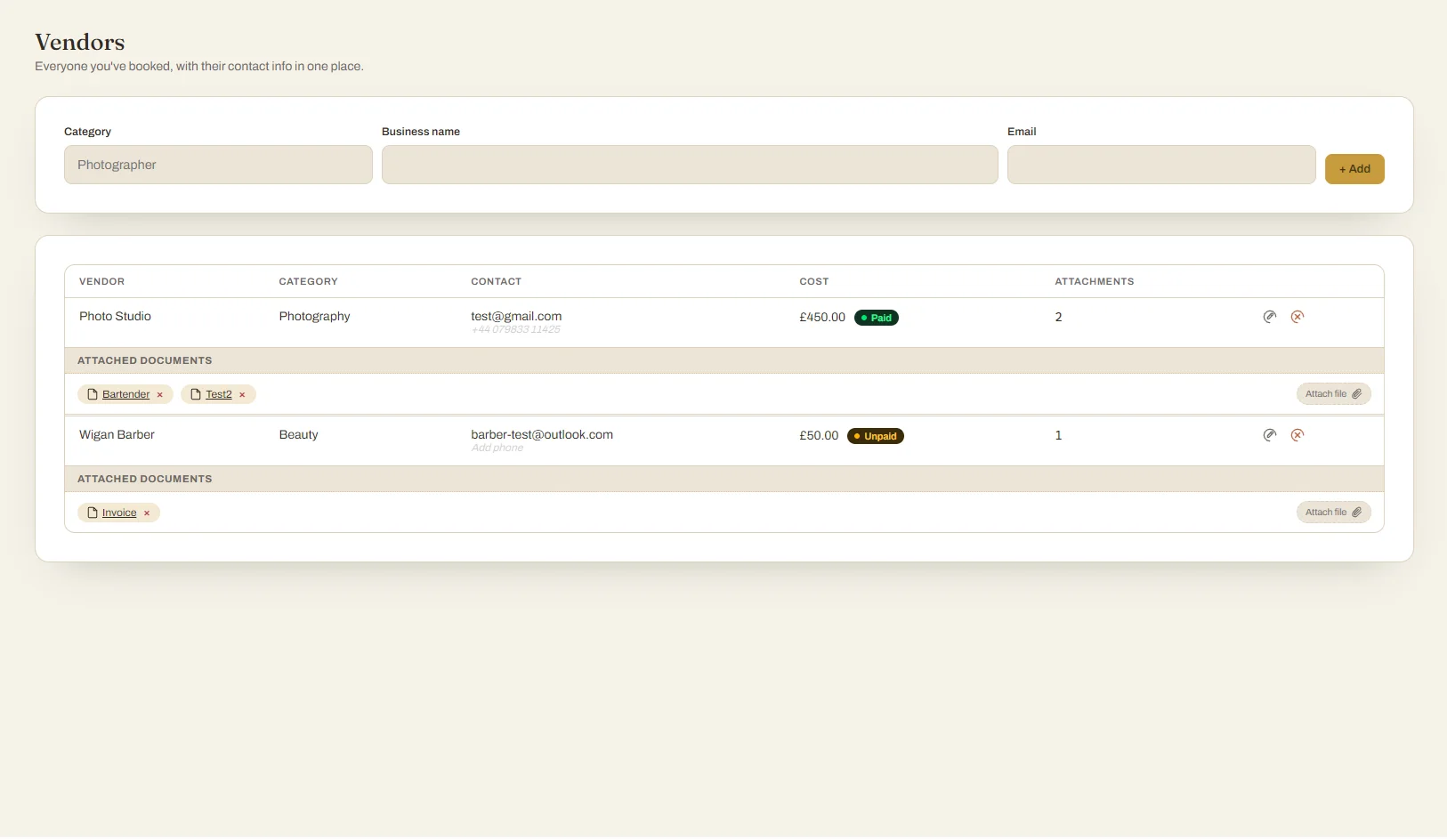Toggle the Unpaid status badge
The image size is (1447, 840).
point(876,436)
